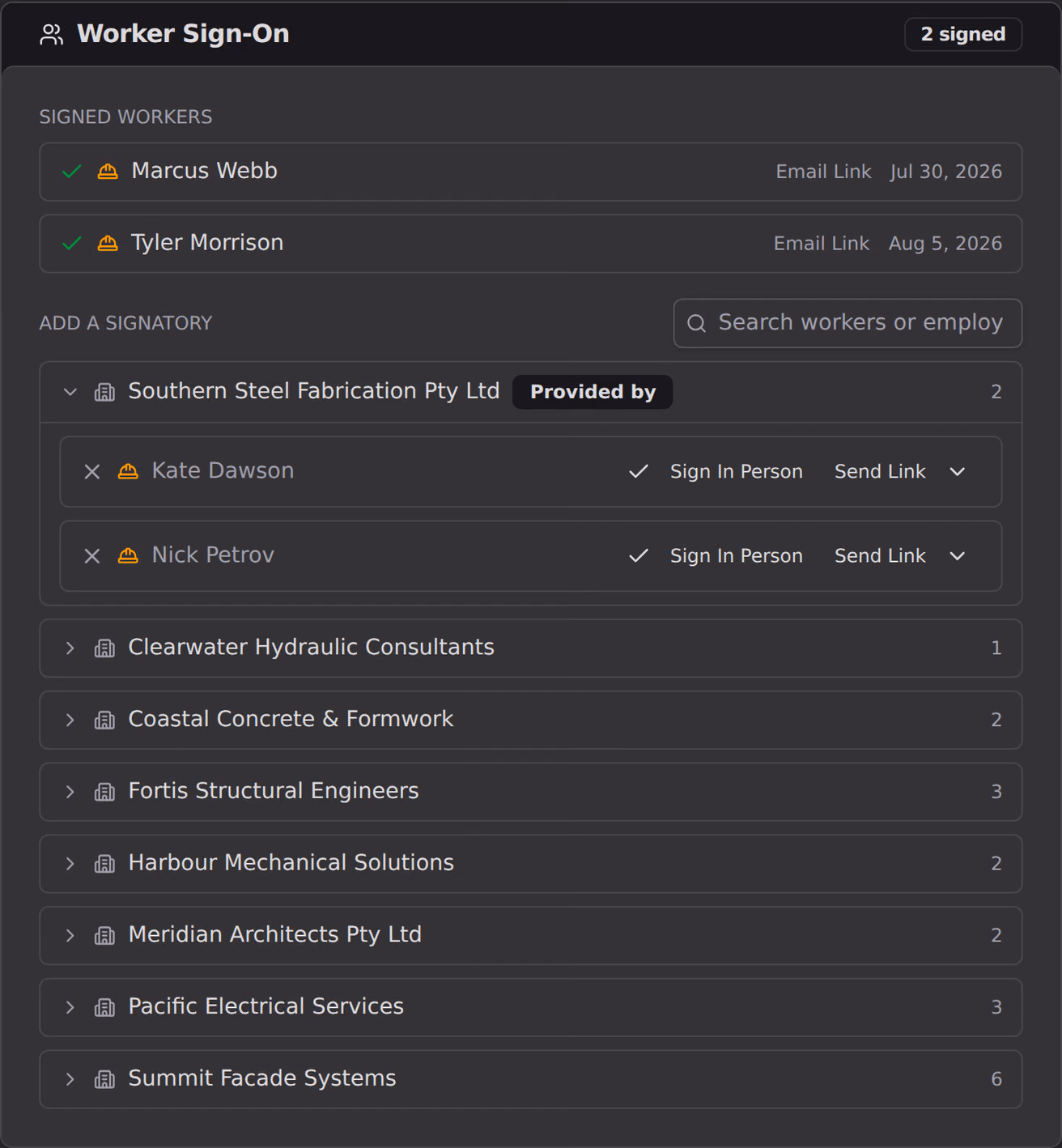Image resolution: width=1062 pixels, height=1148 pixels.
Task: Expand the Fortis Structural Engineers group
Action: (70, 792)
